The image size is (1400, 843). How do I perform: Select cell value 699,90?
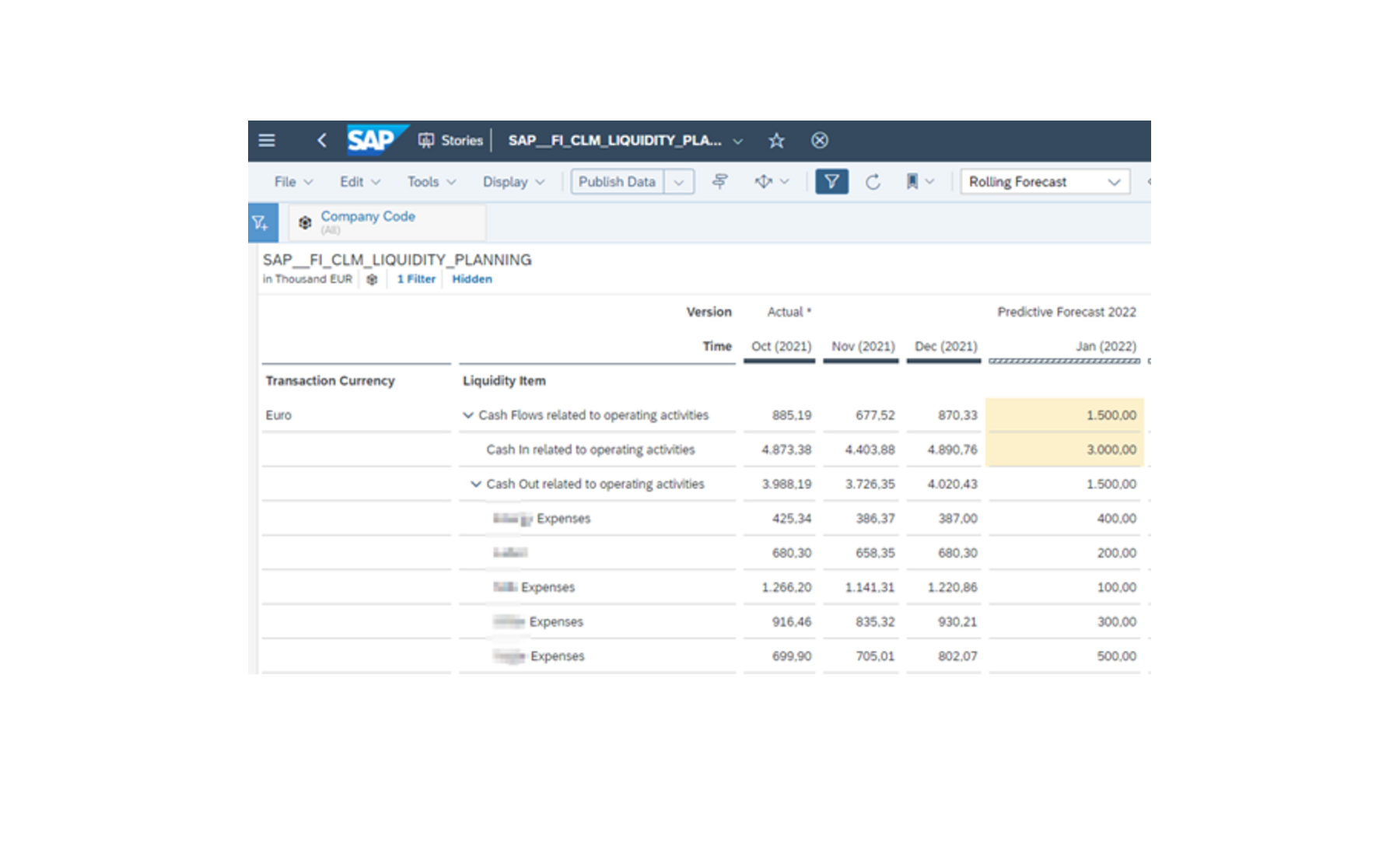pyautogui.click(x=791, y=656)
